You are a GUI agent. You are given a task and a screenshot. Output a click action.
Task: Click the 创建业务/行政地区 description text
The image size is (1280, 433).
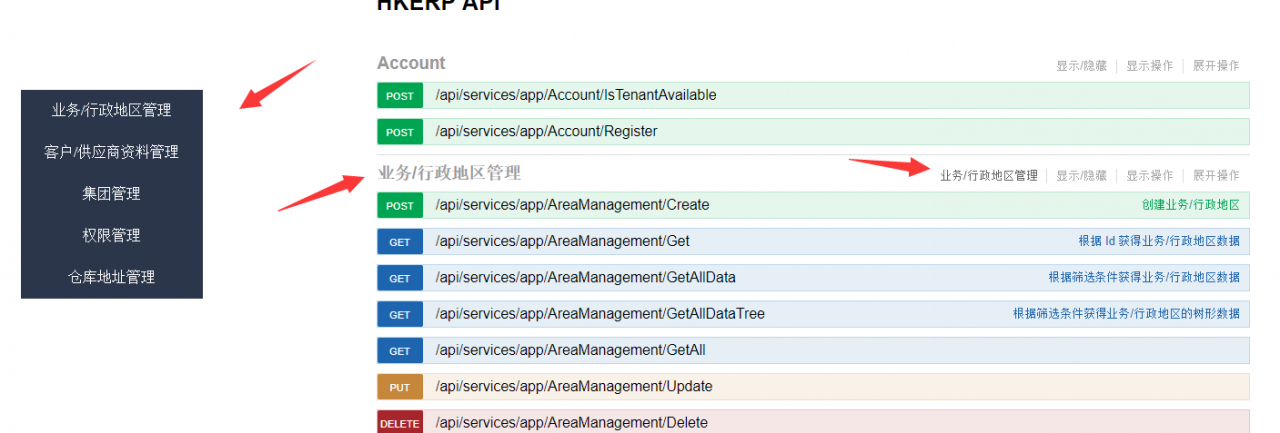point(1191,205)
